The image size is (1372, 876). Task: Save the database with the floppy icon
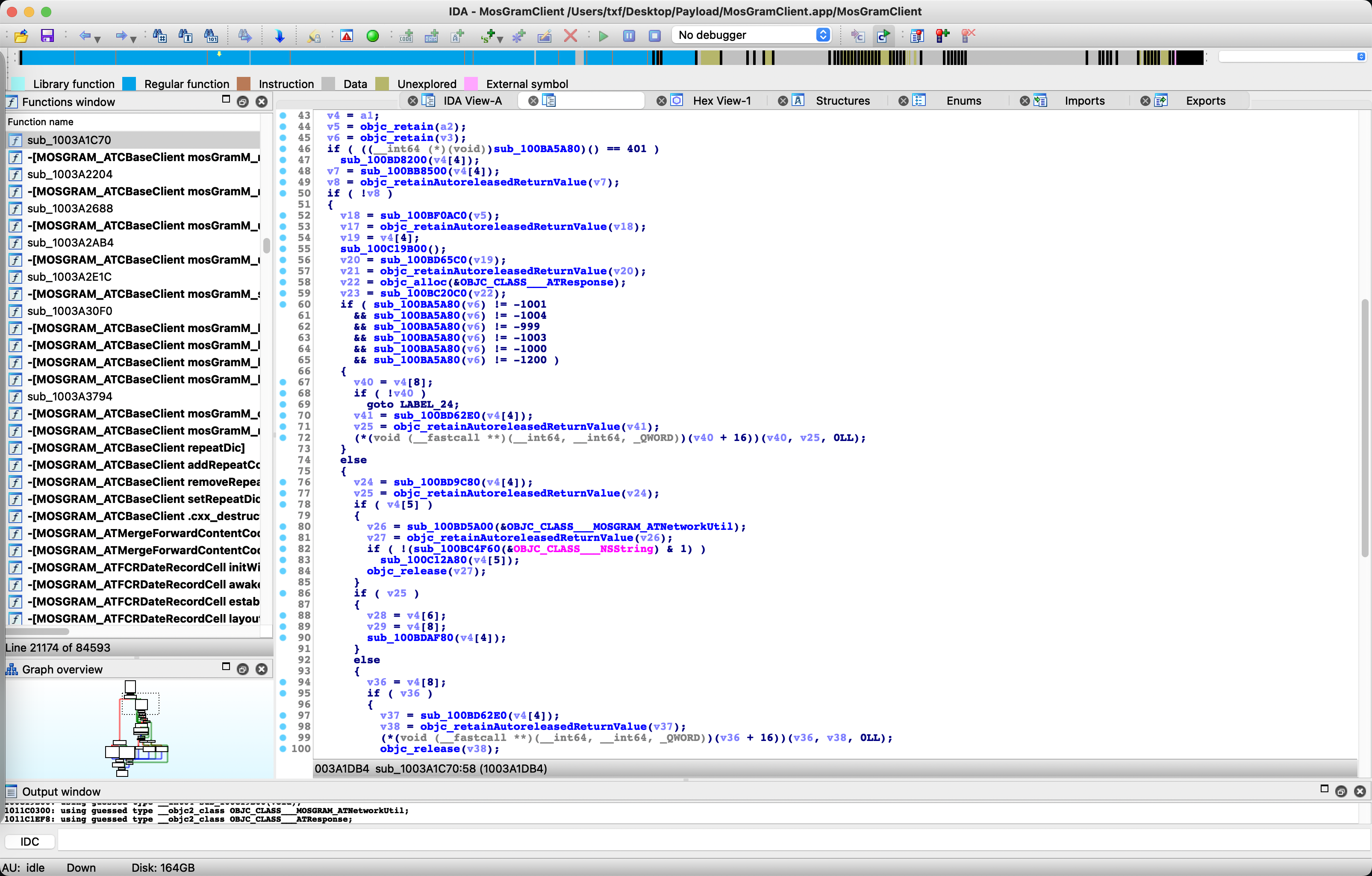pyautogui.click(x=47, y=36)
